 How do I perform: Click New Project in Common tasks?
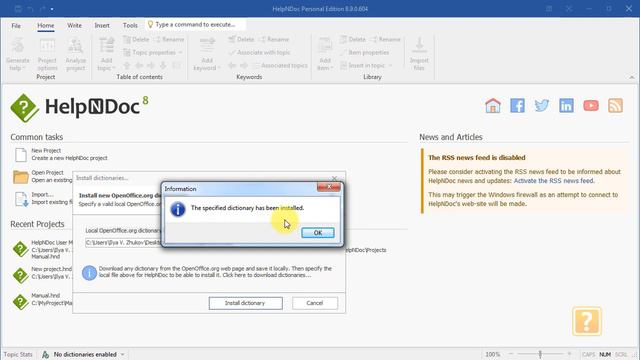[61, 154]
